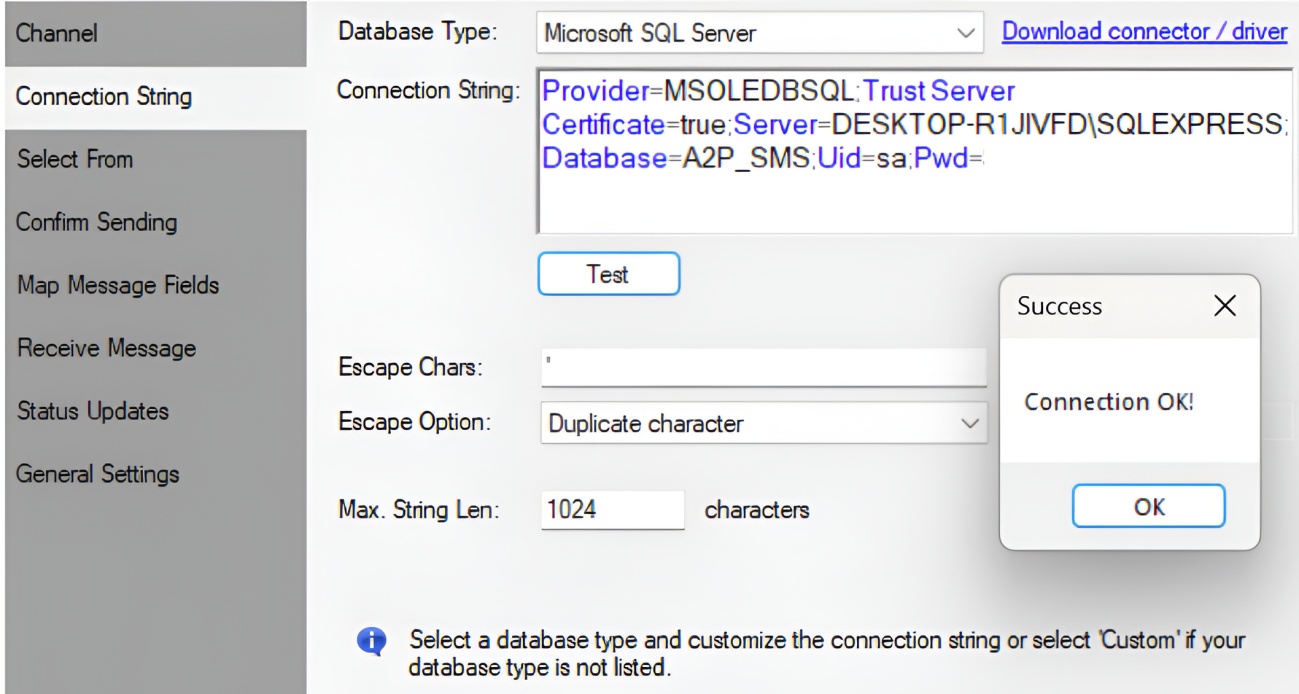The width and height of the screenshot is (1299, 694).
Task: Click the Test connection button
Action: tap(609, 273)
